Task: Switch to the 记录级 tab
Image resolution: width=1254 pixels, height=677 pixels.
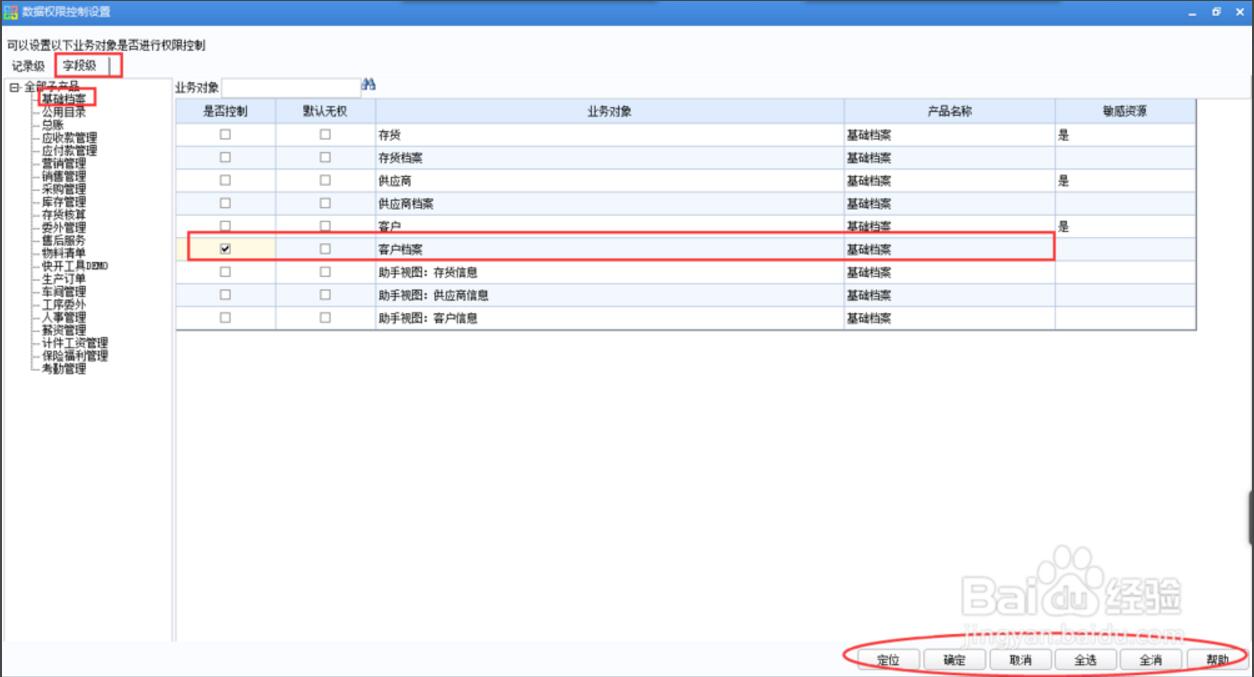Action: tap(28, 66)
